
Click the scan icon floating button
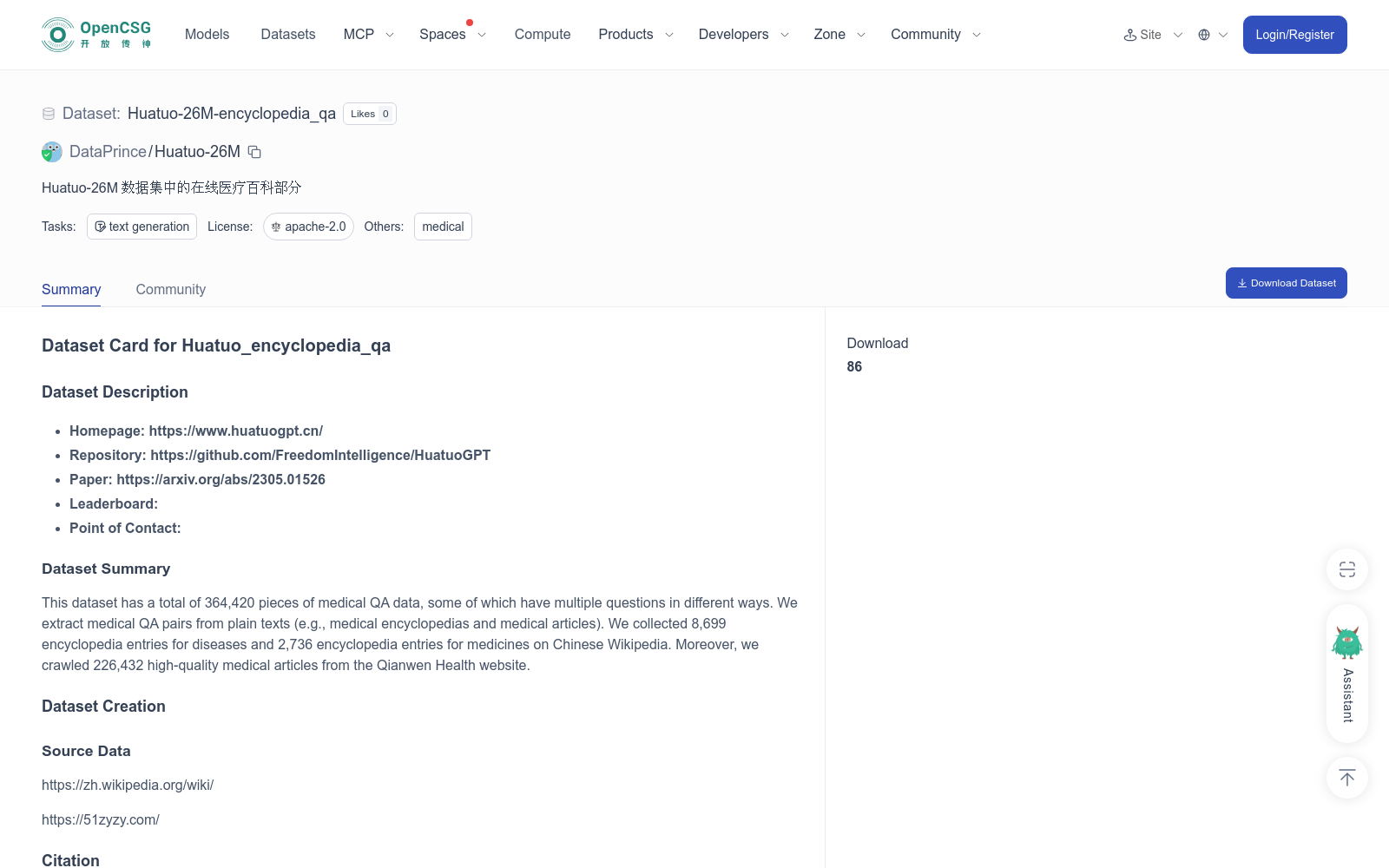(x=1347, y=569)
